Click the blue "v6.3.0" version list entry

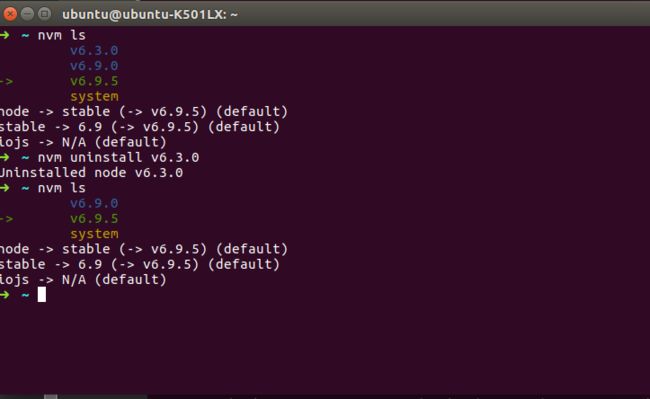tap(94, 51)
